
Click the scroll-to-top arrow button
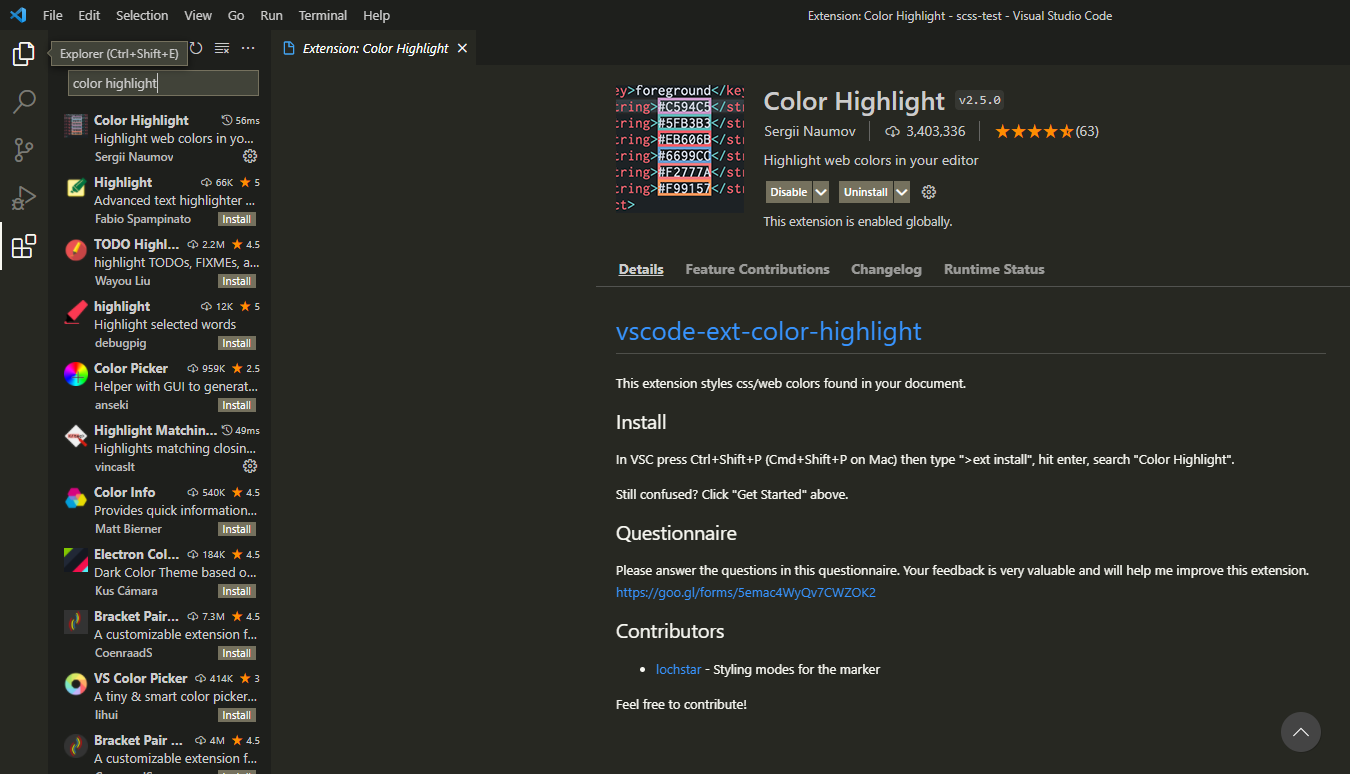1300,732
